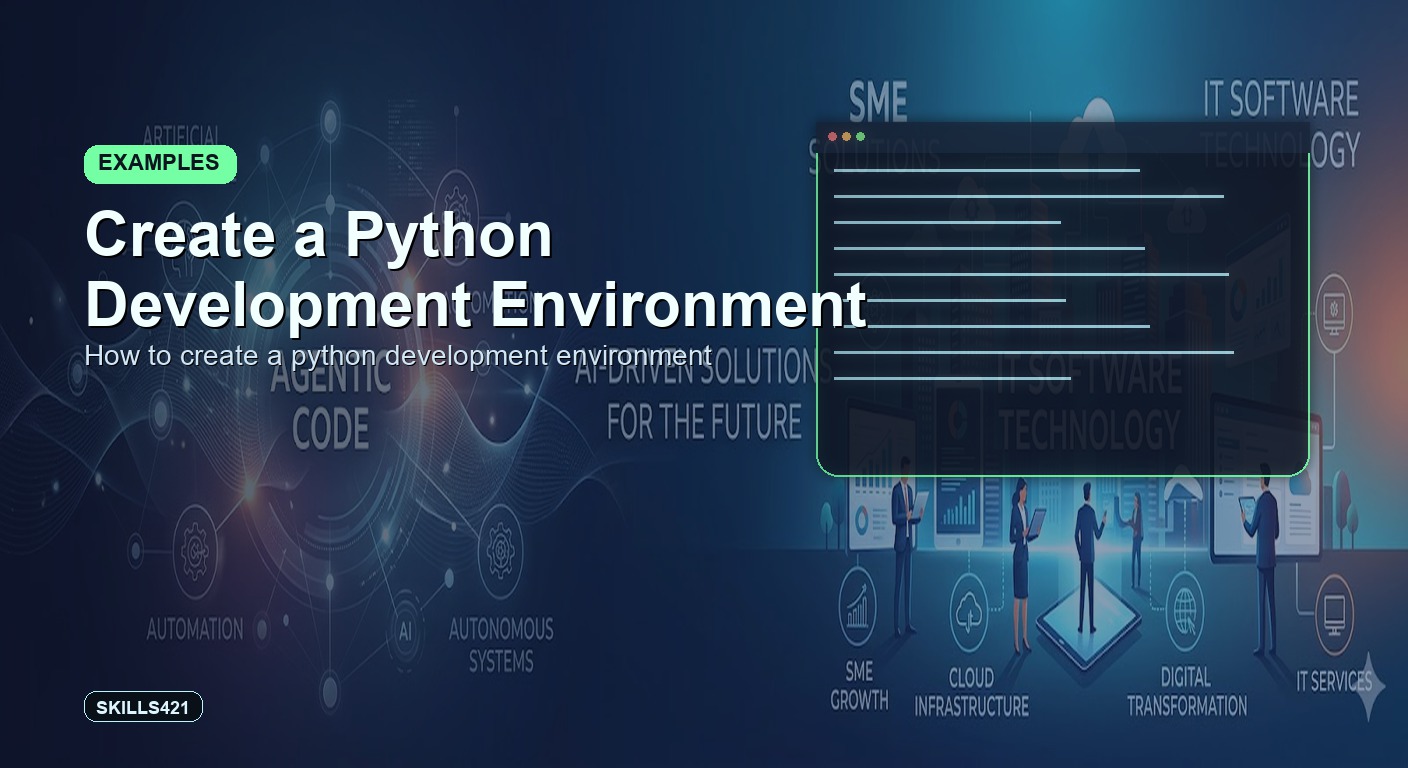Click the yellow dot in code window

tap(846, 137)
